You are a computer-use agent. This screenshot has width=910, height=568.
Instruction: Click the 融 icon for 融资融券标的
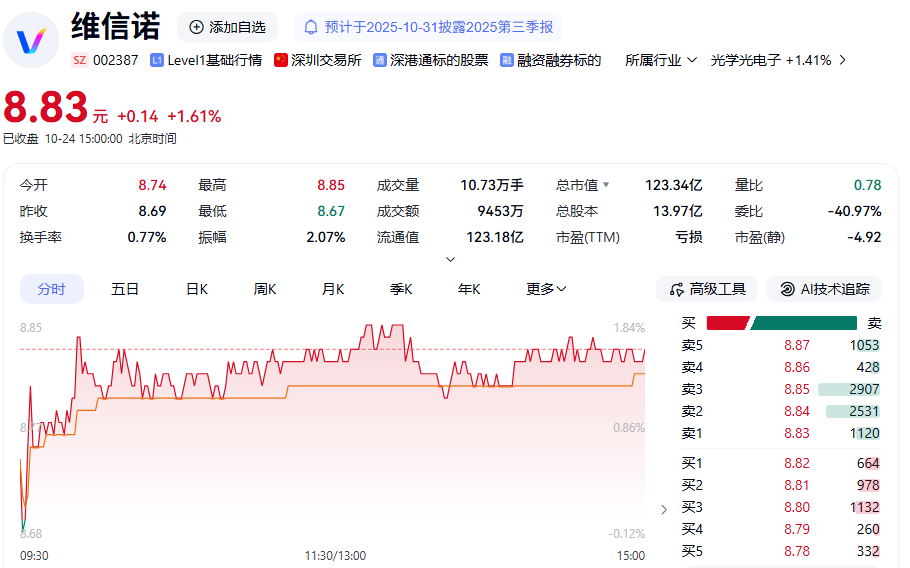tap(507, 60)
